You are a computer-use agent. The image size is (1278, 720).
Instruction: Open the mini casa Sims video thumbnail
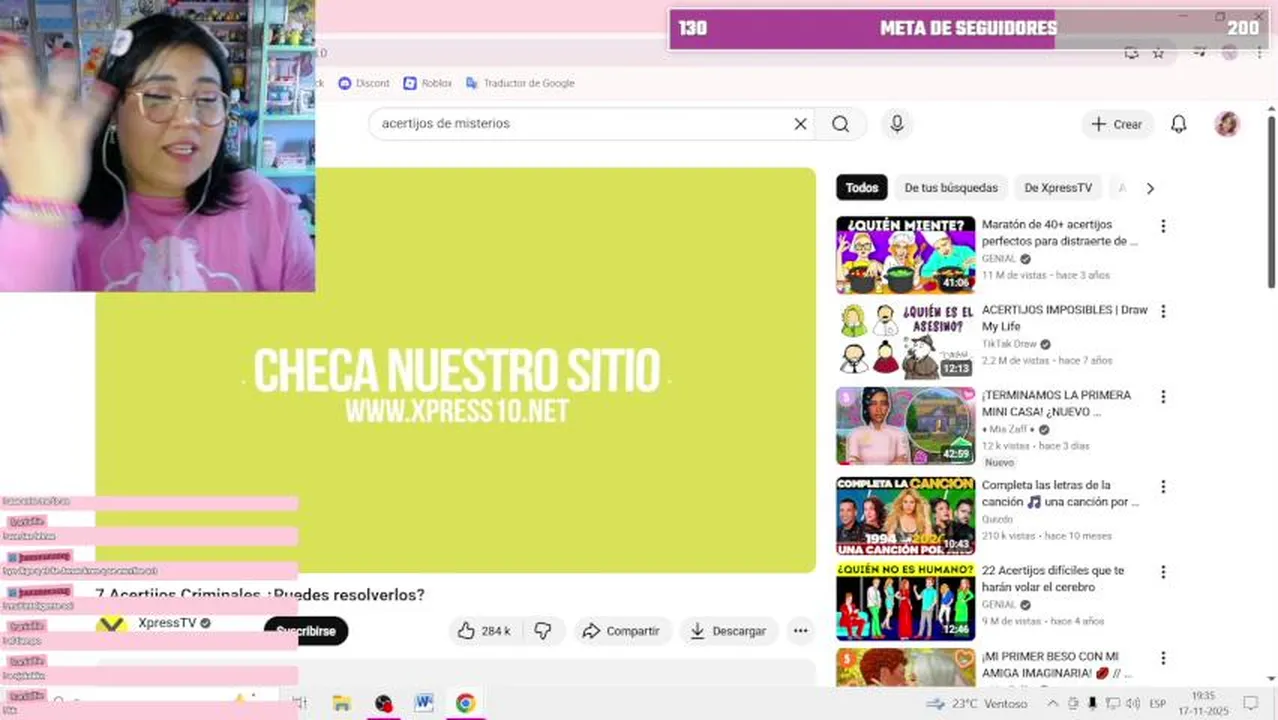[x=906, y=426]
